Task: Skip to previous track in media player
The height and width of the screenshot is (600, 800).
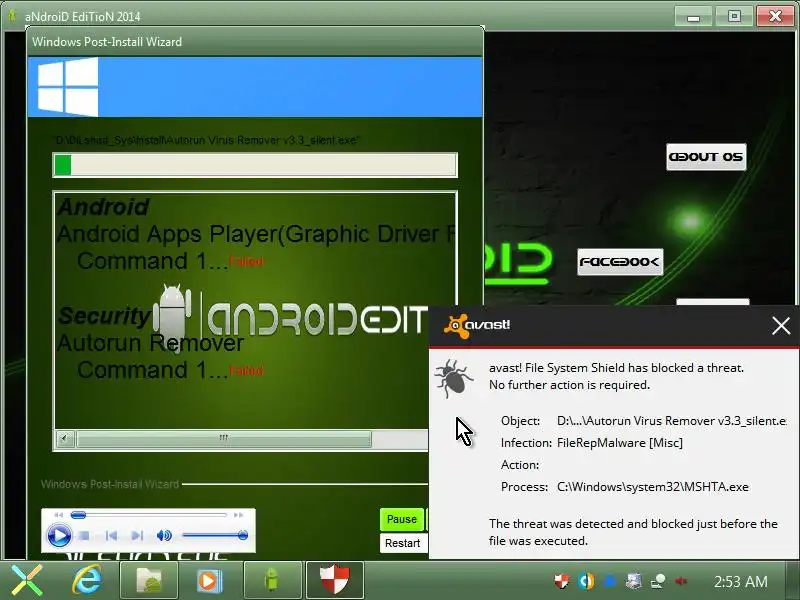Action: click(111, 535)
